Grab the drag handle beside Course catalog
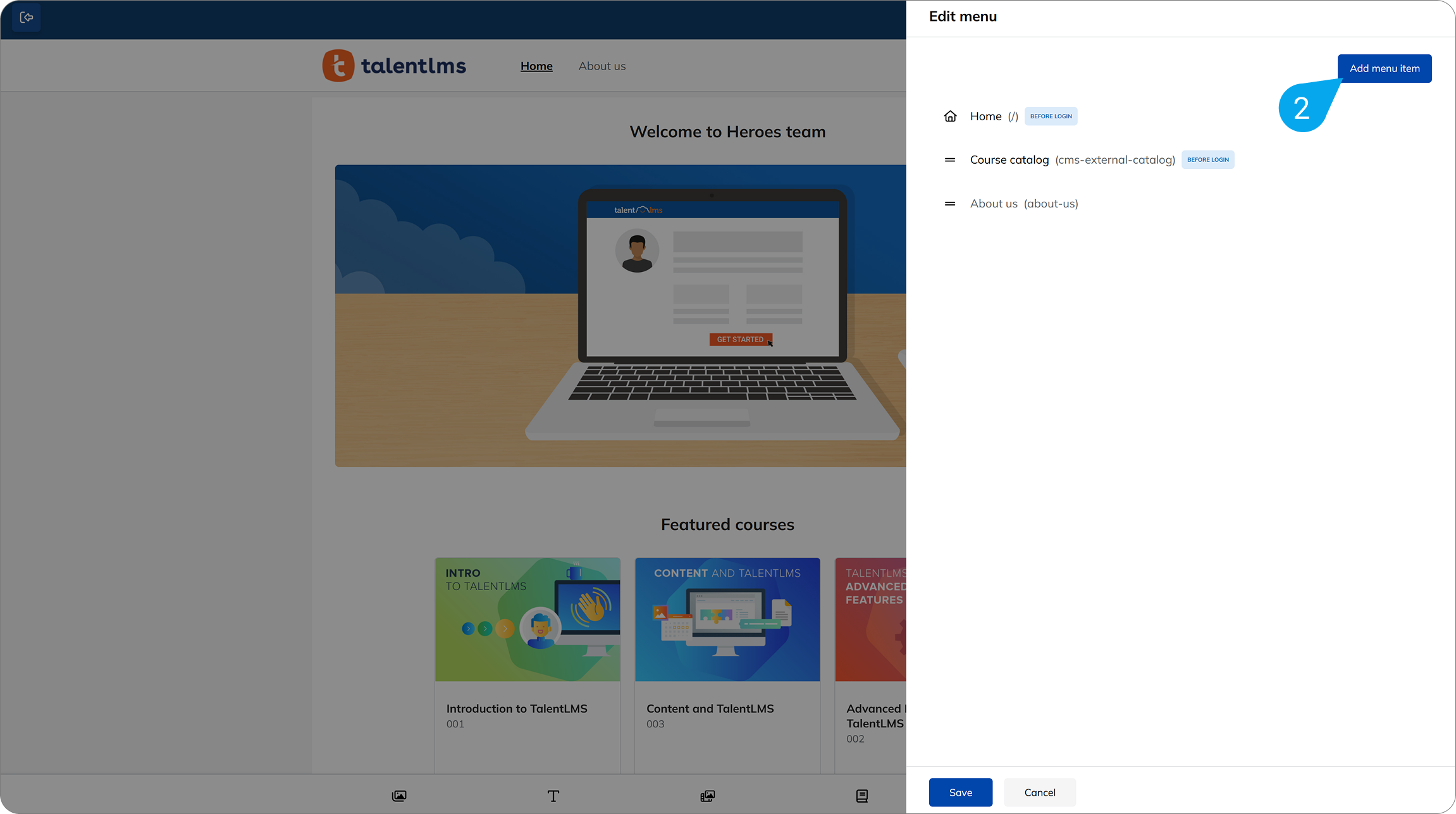Viewport: 1456px width, 814px height. tap(950, 159)
